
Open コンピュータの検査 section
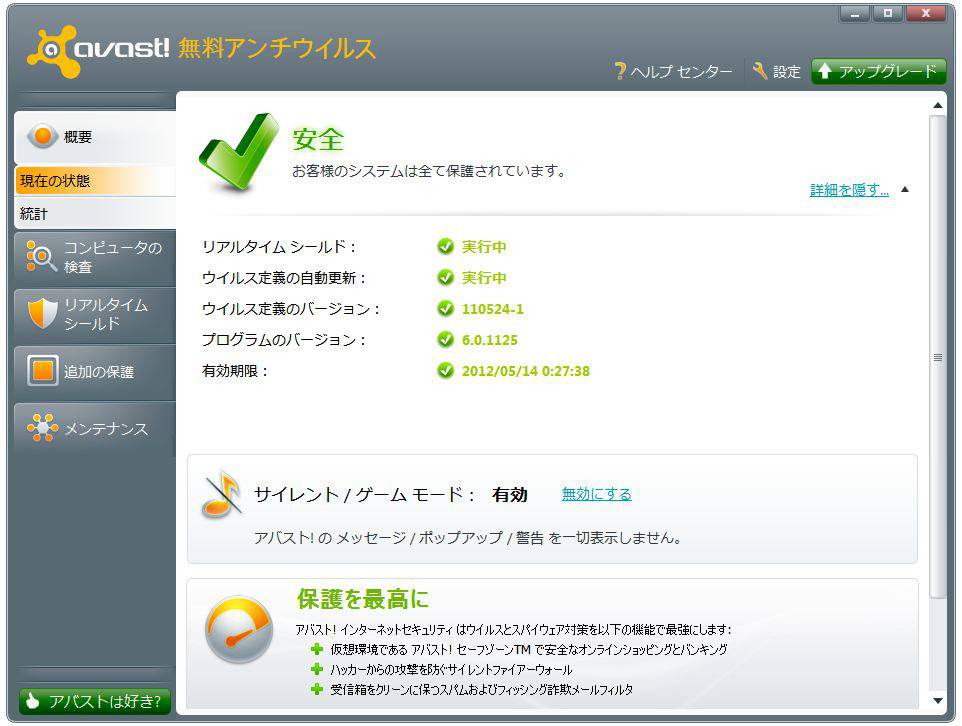point(95,257)
